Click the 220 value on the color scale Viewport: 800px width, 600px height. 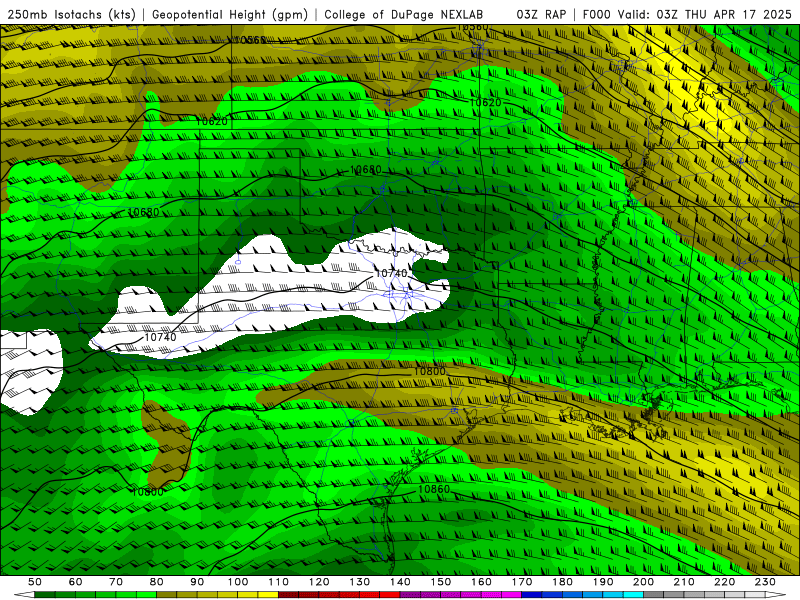click(724, 582)
